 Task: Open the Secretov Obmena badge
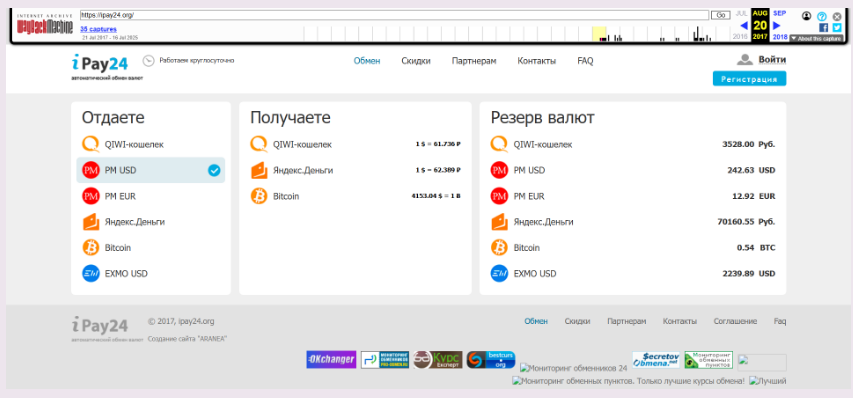point(656,359)
